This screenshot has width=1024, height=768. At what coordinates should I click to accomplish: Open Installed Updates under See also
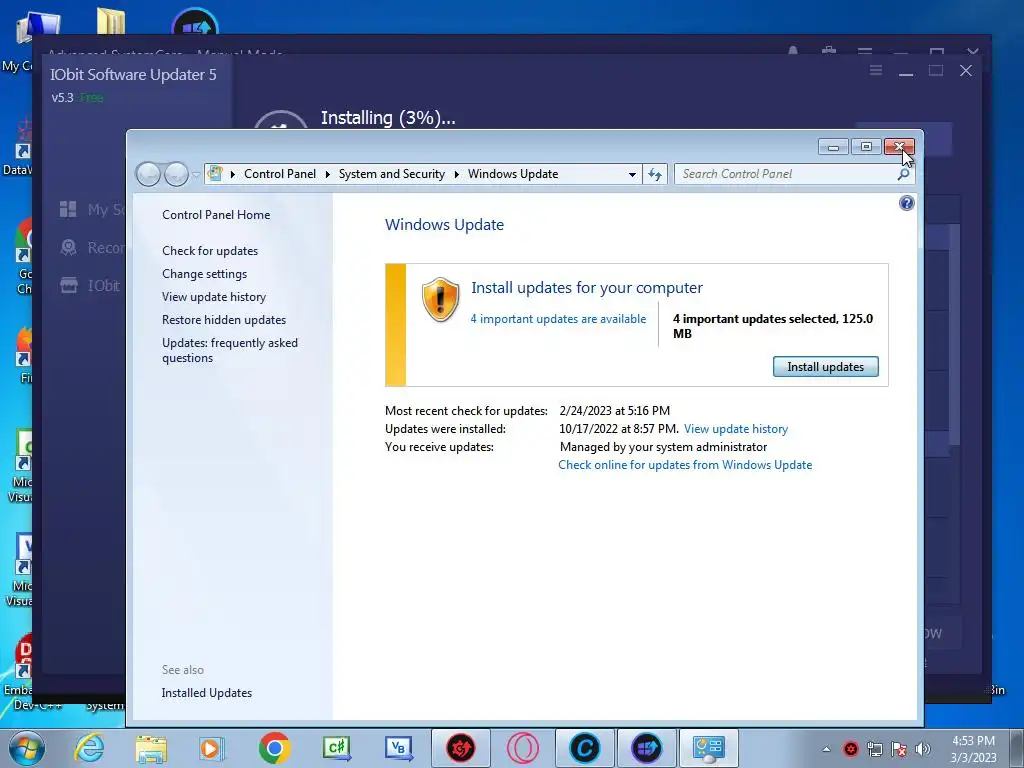[x=206, y=693]
